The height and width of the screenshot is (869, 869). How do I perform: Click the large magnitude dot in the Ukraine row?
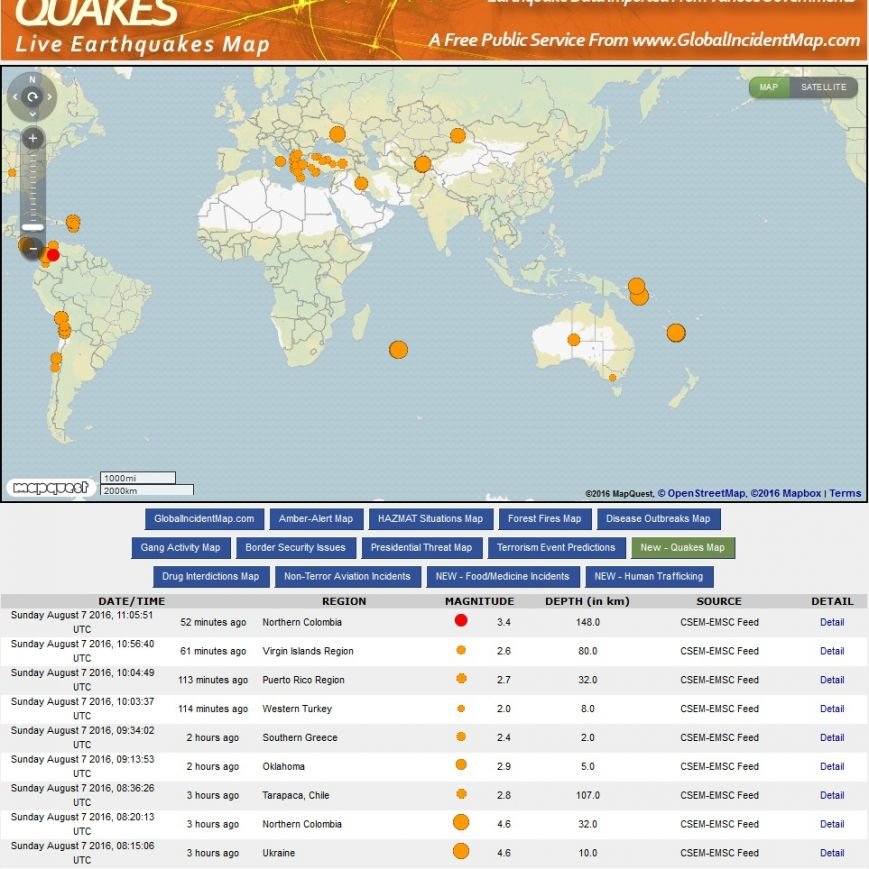pyautogui.click(x=461, y=851)
